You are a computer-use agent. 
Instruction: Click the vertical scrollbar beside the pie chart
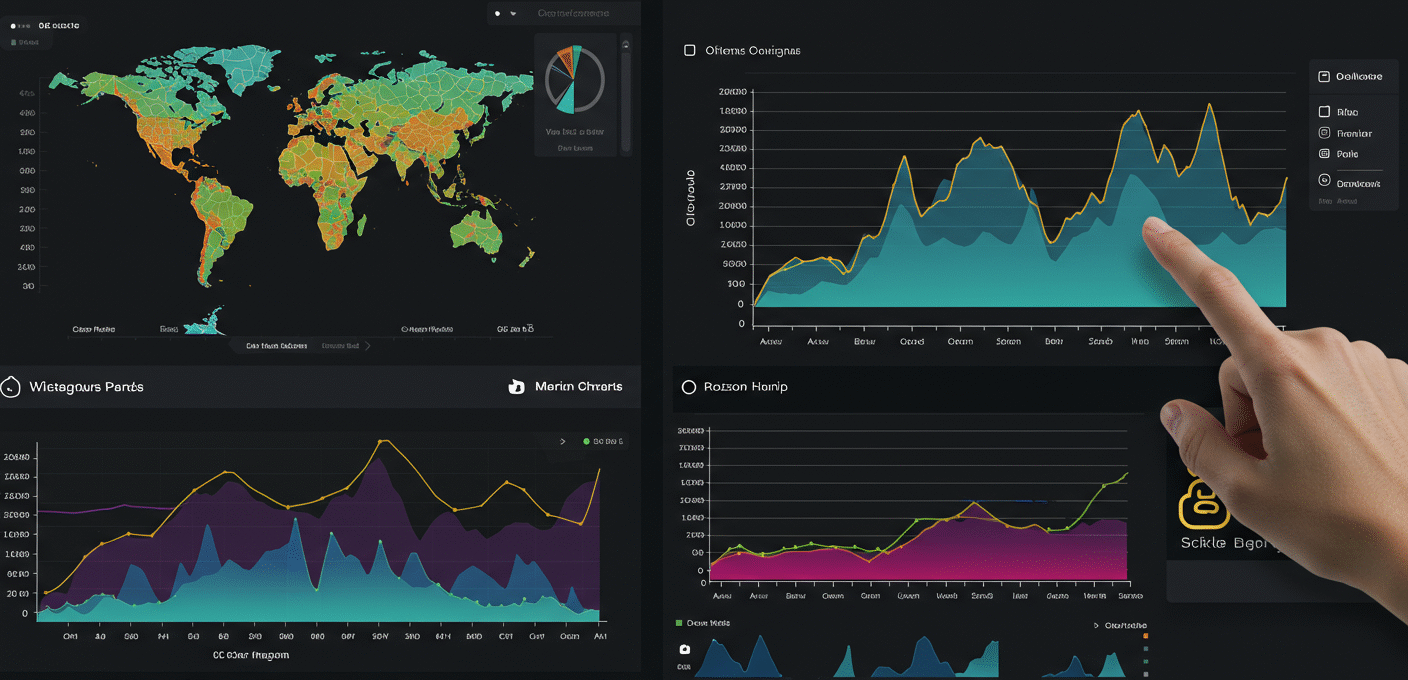pyautogui.click(x=626, y=95)
